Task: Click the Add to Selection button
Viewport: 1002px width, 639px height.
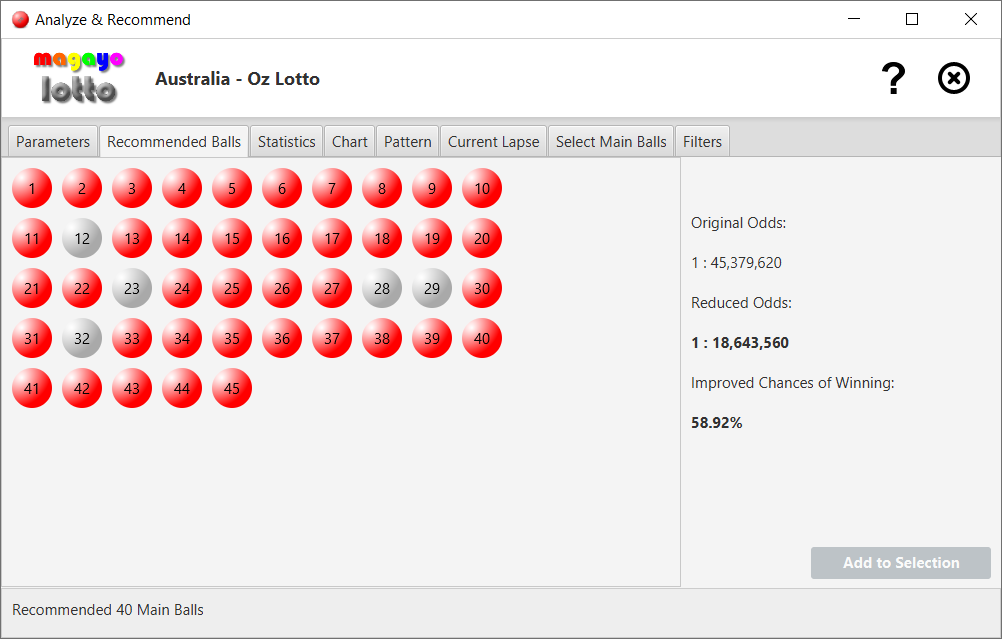Action: point(899,563)
